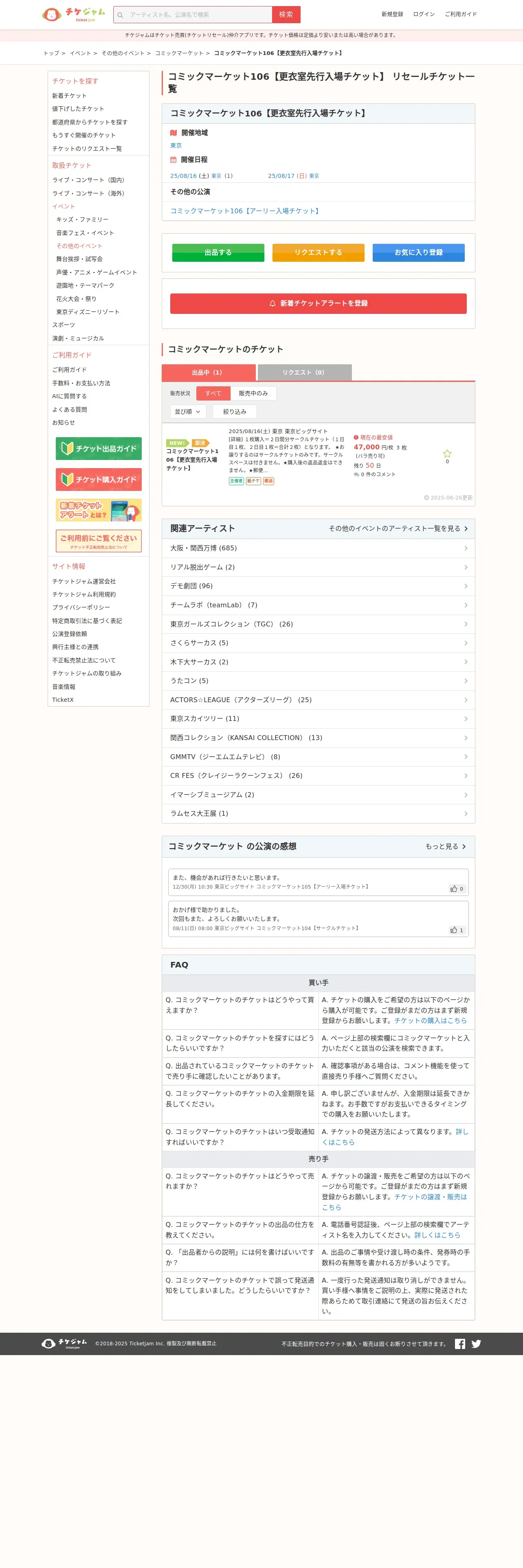Click もっと見る in reviews section

point(445,847)
